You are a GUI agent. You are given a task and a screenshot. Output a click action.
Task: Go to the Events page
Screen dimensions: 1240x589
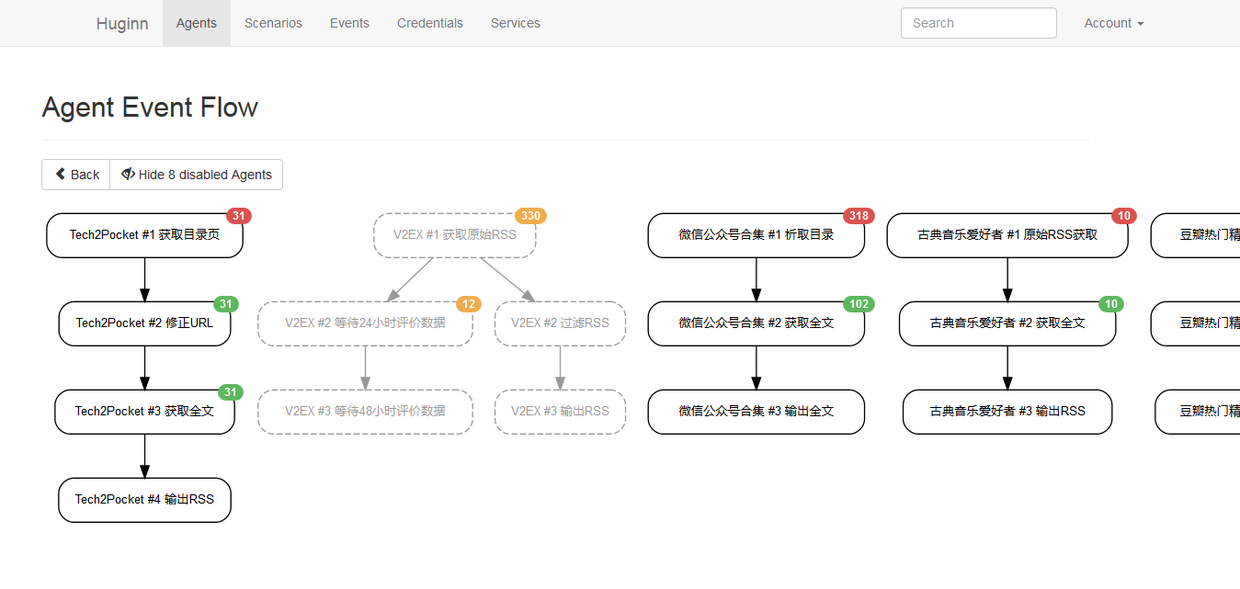349,23
